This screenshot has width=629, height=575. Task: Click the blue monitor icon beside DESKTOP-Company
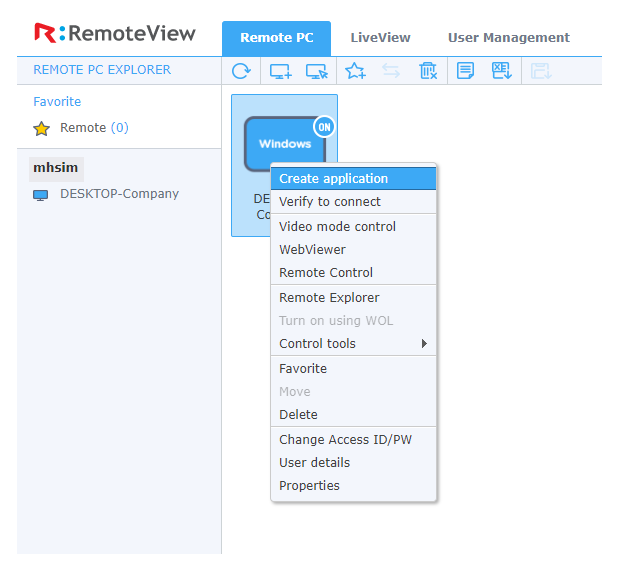41,195
